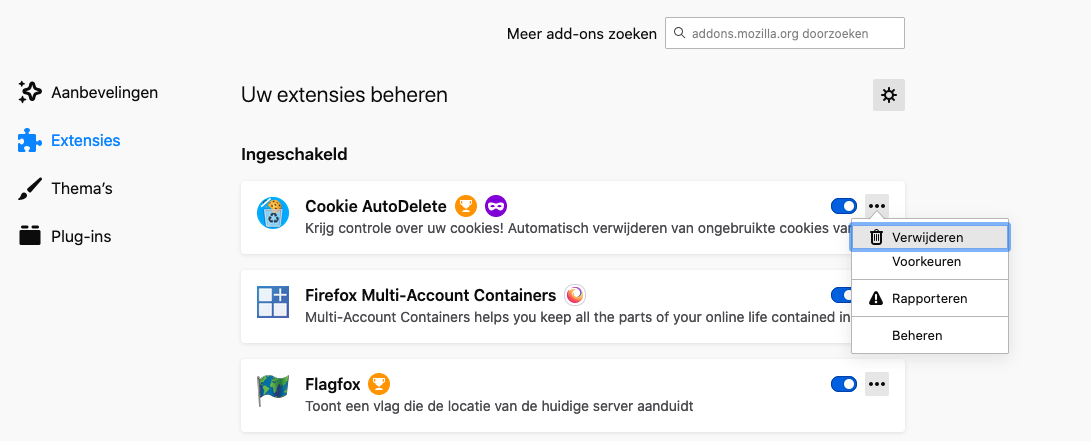Click the Firefox badge next to Multi-Account Containers
The width and height of the screenshot is (1091, 441).
(575, 295)
